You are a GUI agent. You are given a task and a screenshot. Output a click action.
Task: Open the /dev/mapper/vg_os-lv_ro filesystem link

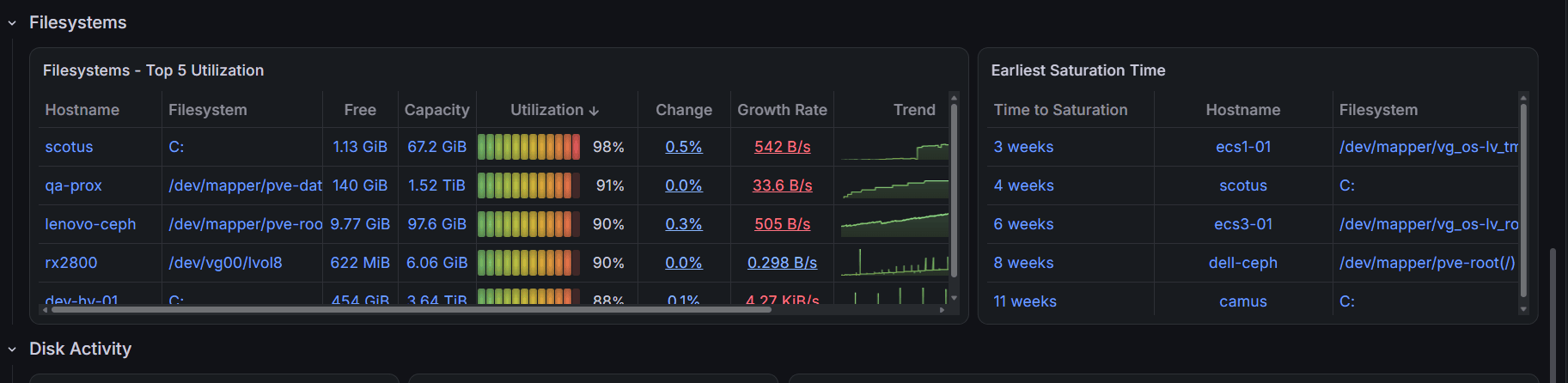(1428, 224)
